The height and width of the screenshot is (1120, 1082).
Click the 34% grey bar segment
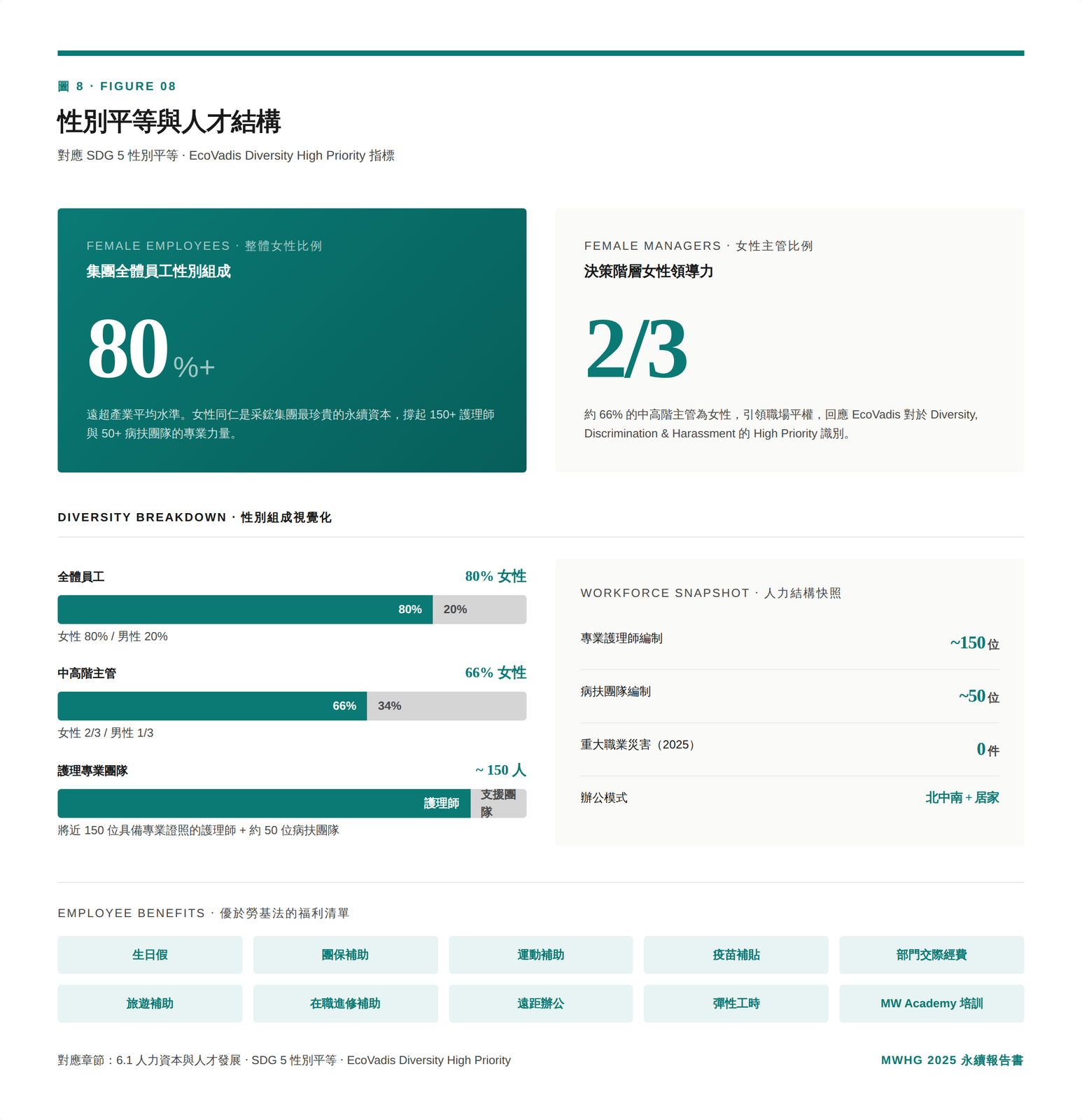point(447,706)
